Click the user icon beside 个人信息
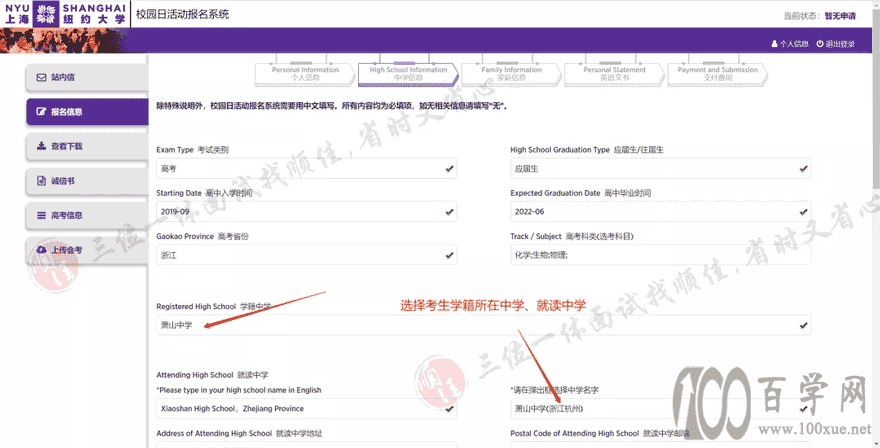 tap(774, 44)
